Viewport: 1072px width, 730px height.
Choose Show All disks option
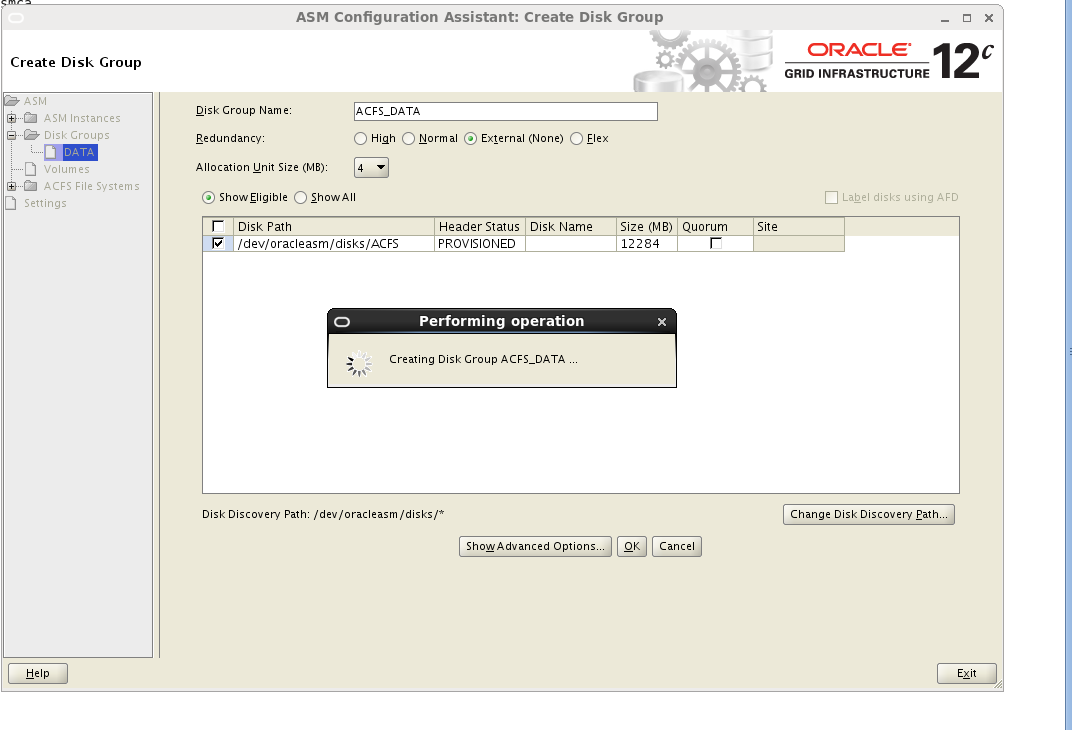tap(300, 198)
